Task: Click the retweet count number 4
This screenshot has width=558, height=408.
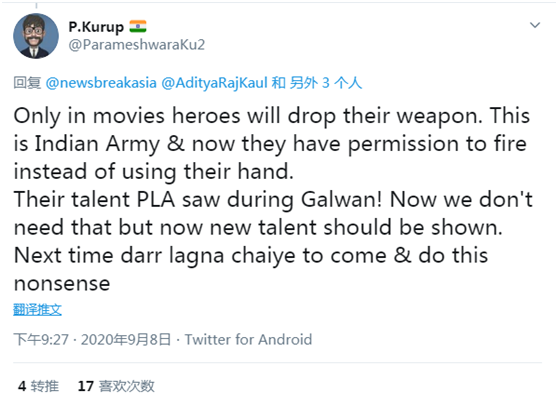Action: coord(22,386)
